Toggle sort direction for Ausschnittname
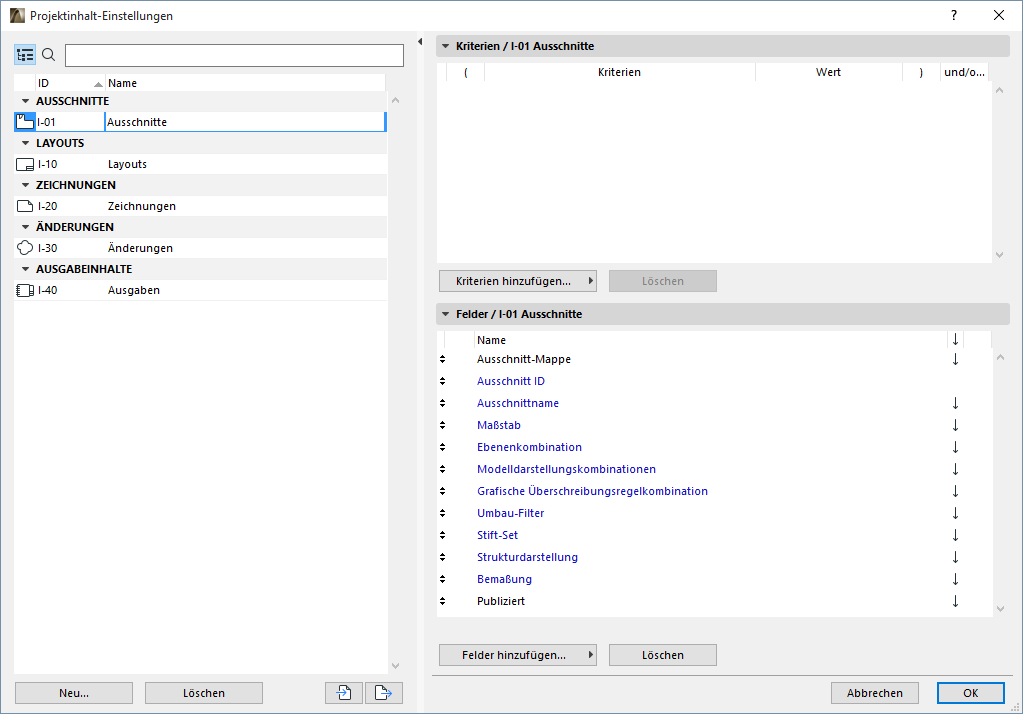The image size is (1023, 714). point(955,403)
